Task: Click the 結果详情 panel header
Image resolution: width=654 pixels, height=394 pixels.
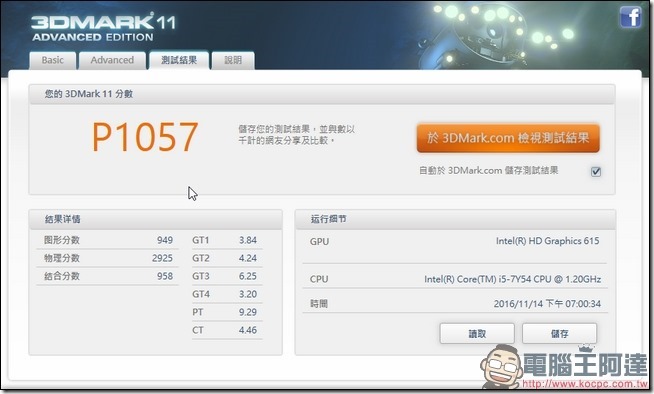Action: [156, 219]
